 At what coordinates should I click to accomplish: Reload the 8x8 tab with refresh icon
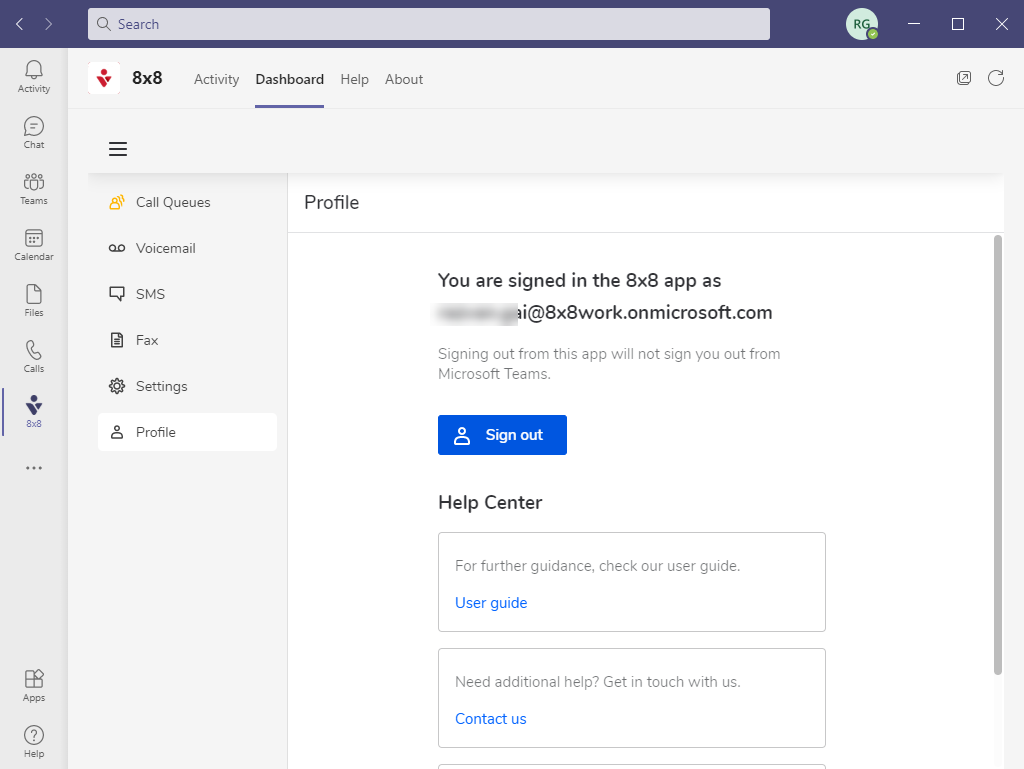pyautogui.click(x=995, y=78)
